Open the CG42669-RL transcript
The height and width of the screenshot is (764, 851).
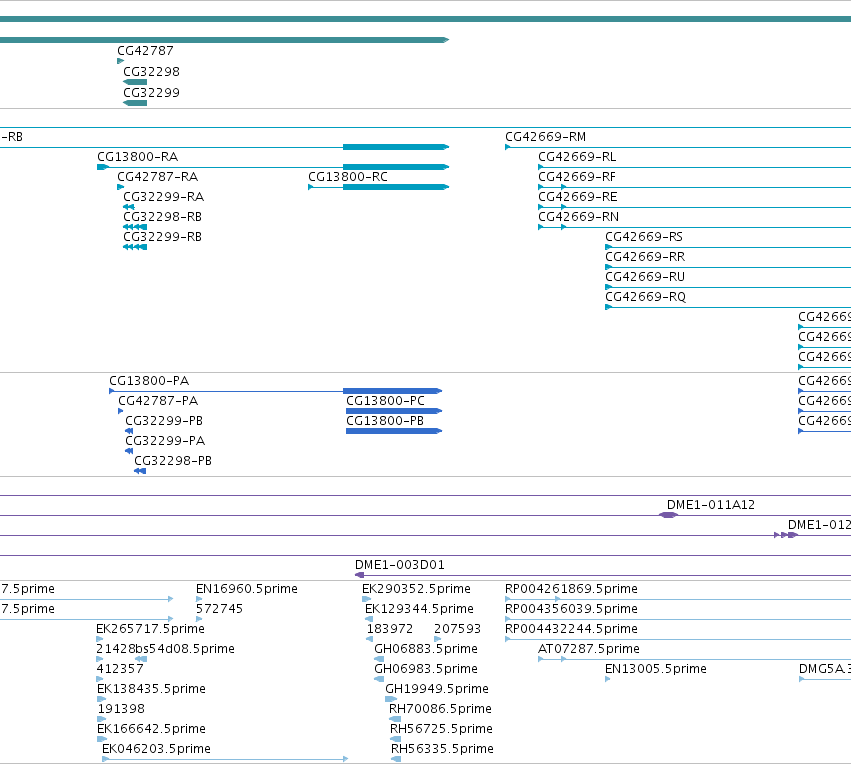577,157
